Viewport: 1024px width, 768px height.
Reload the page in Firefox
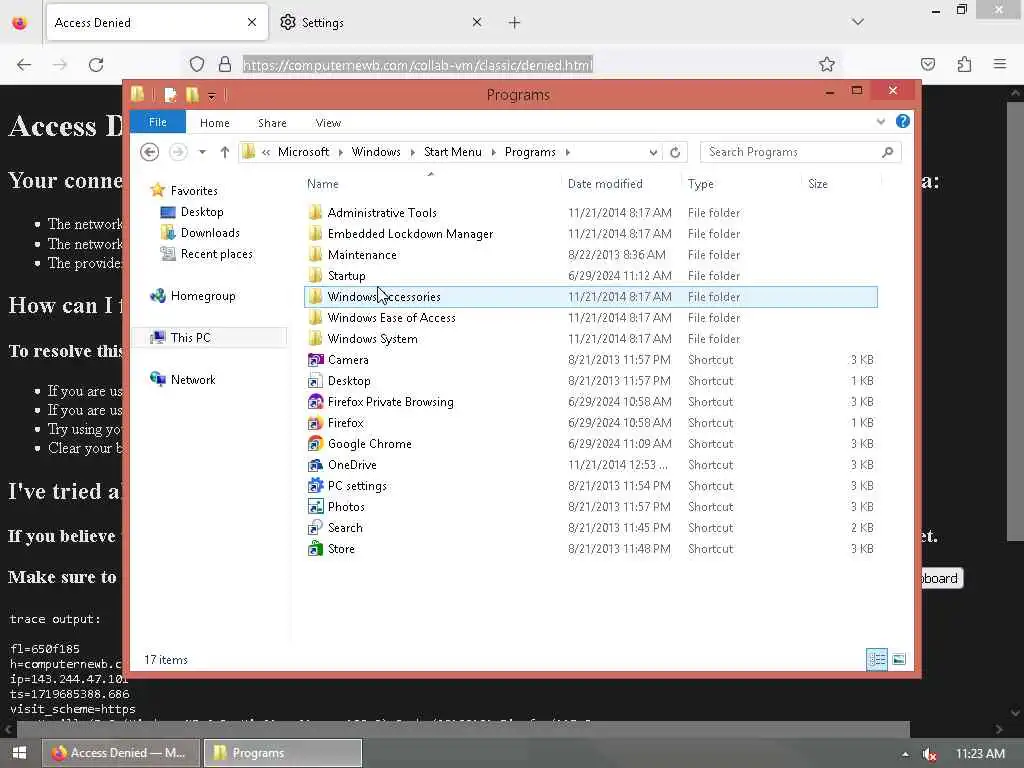tap(96, 65)
